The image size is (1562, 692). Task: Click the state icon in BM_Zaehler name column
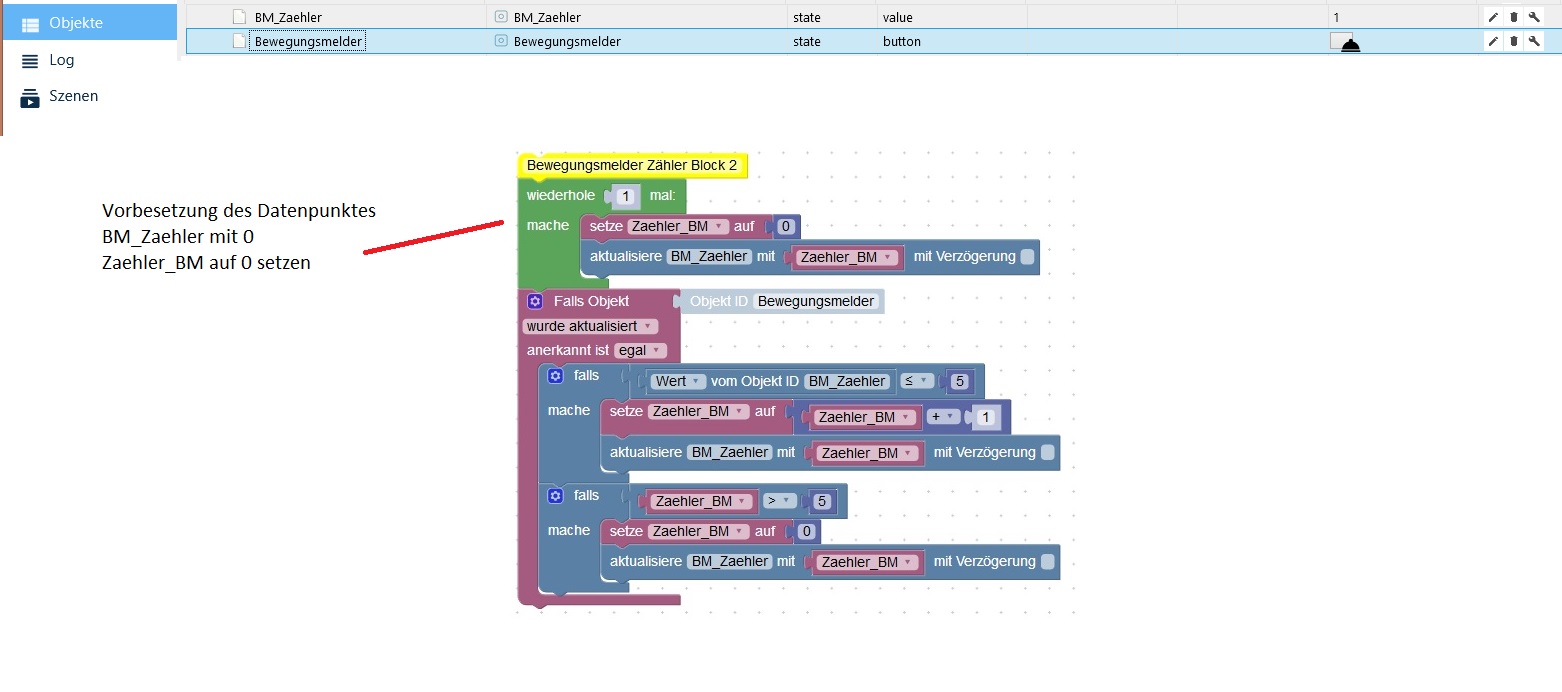coord(501,17)
